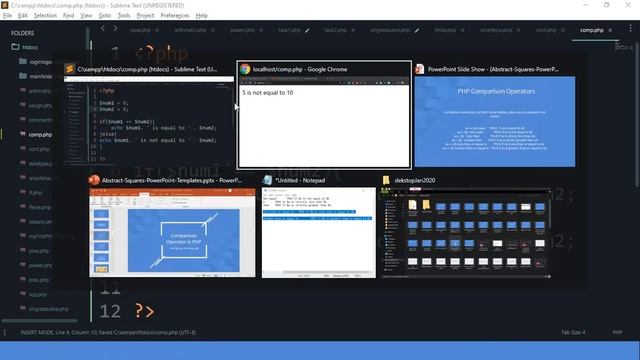Open the Edit menu
The image size is (640, 360).
click(x=23, y=16)
